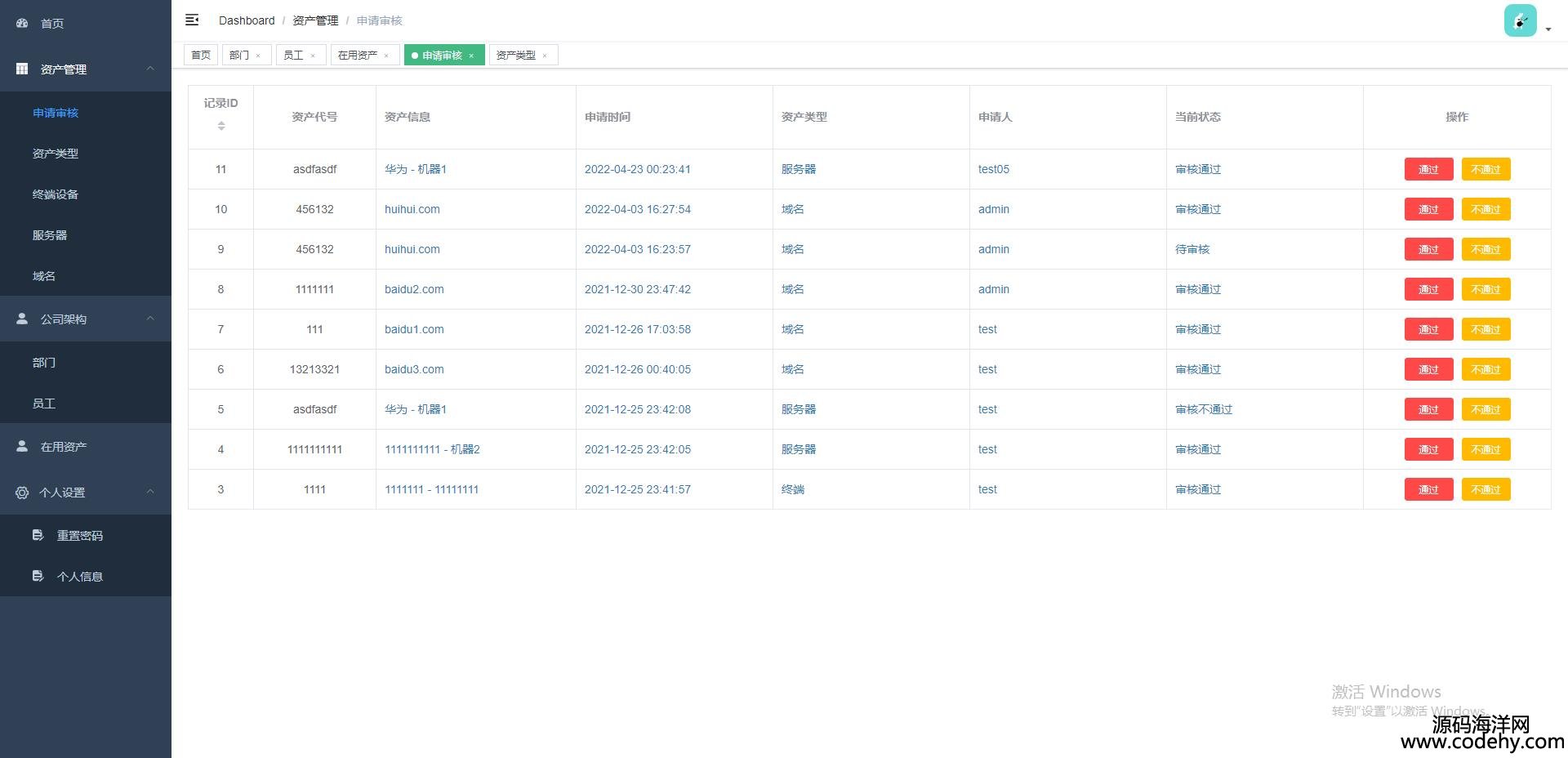Close the 部门 tab via x icon

click(258, 56)
